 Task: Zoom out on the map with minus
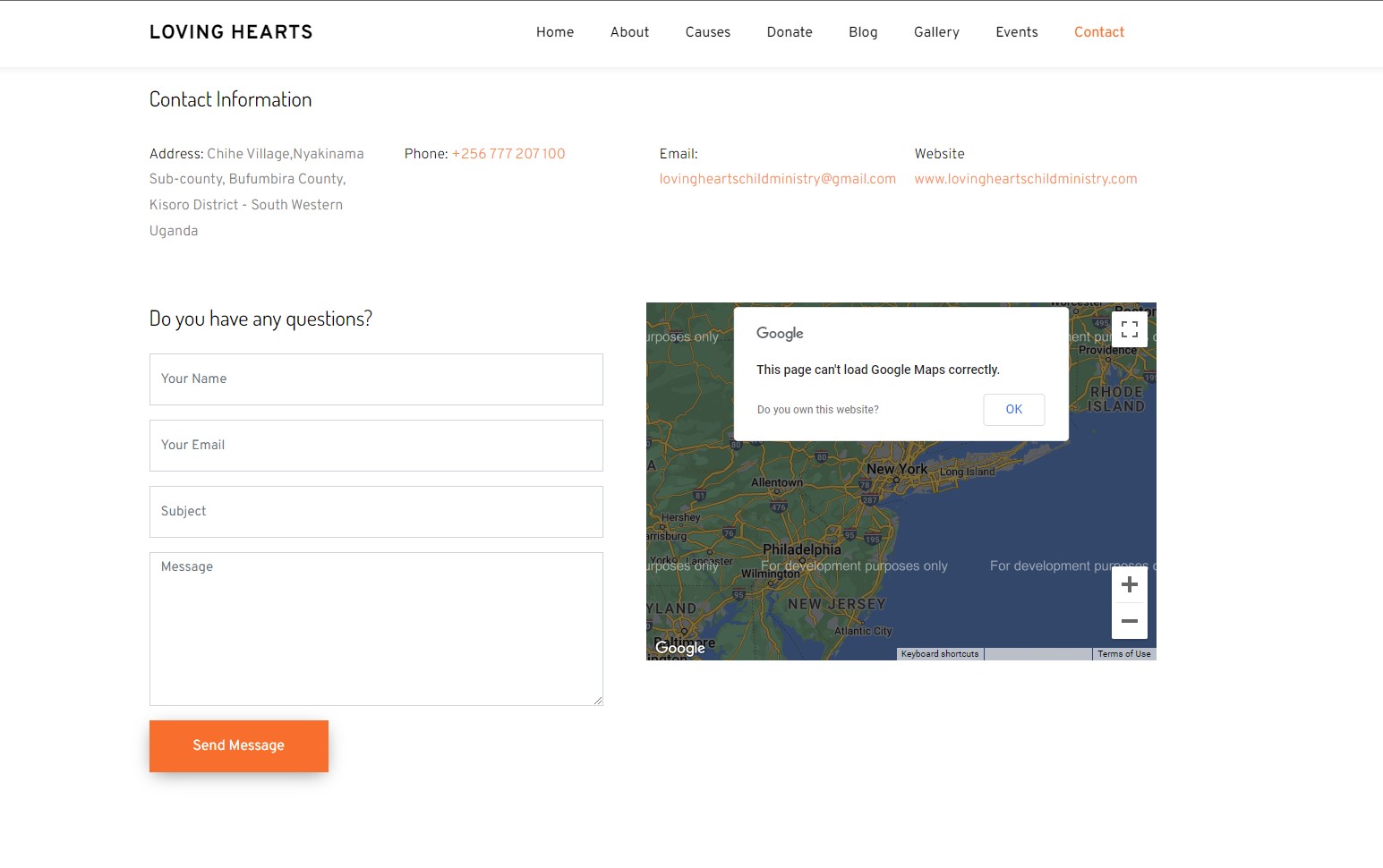[1130, 621]
